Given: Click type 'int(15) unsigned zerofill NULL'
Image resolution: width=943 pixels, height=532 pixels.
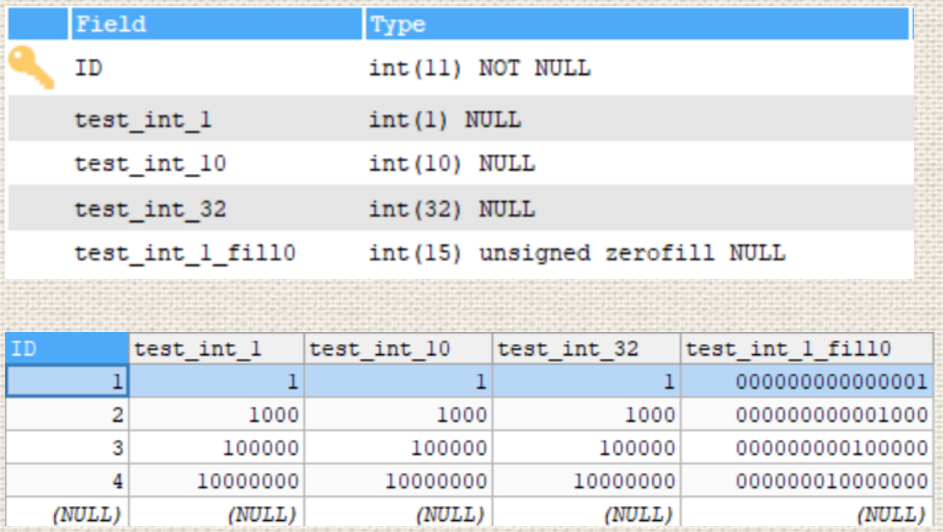Looking at the screenshot, I should click(x=577, y=253).
